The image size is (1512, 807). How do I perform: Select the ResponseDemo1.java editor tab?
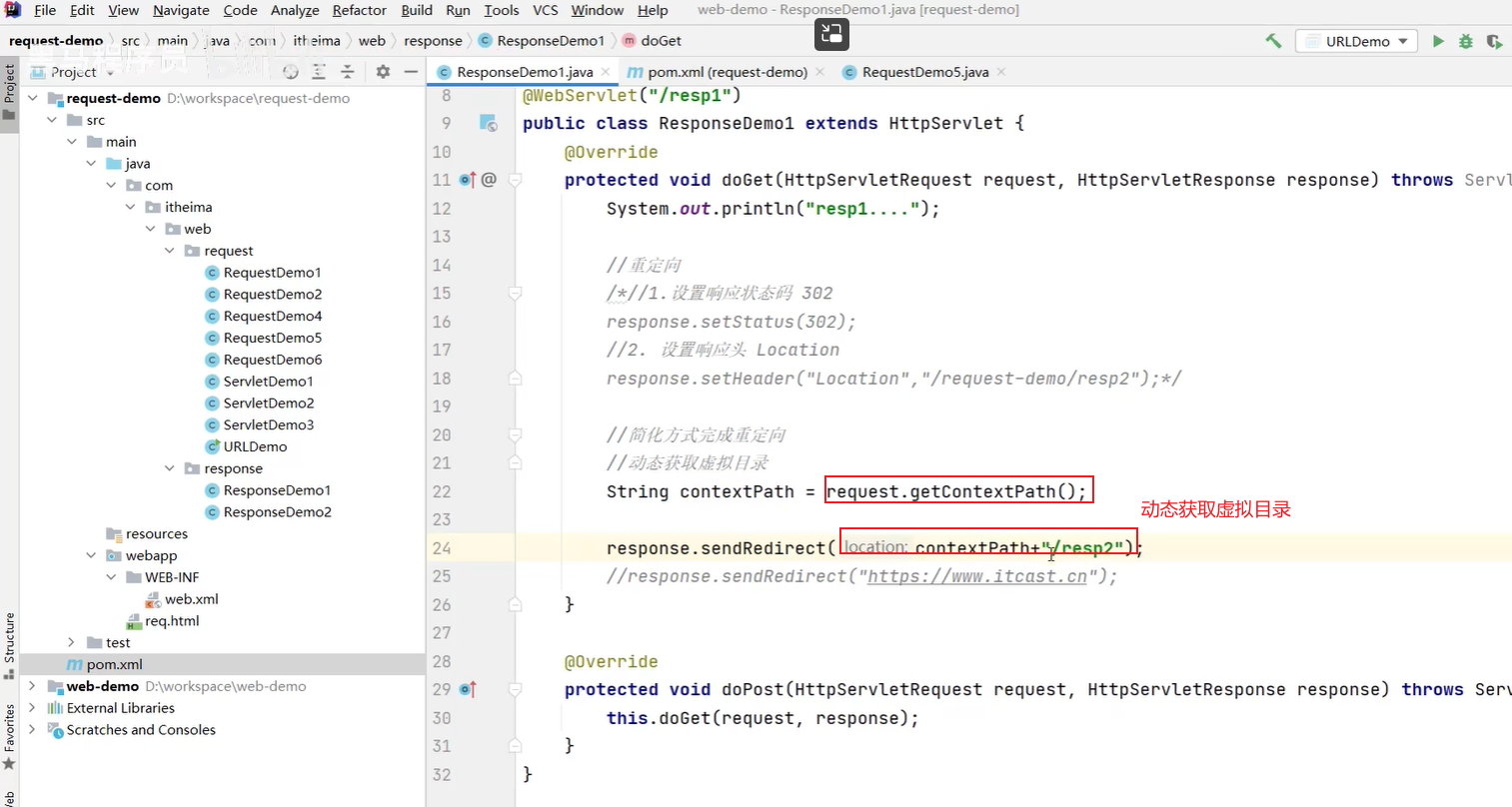coord(524,72)
